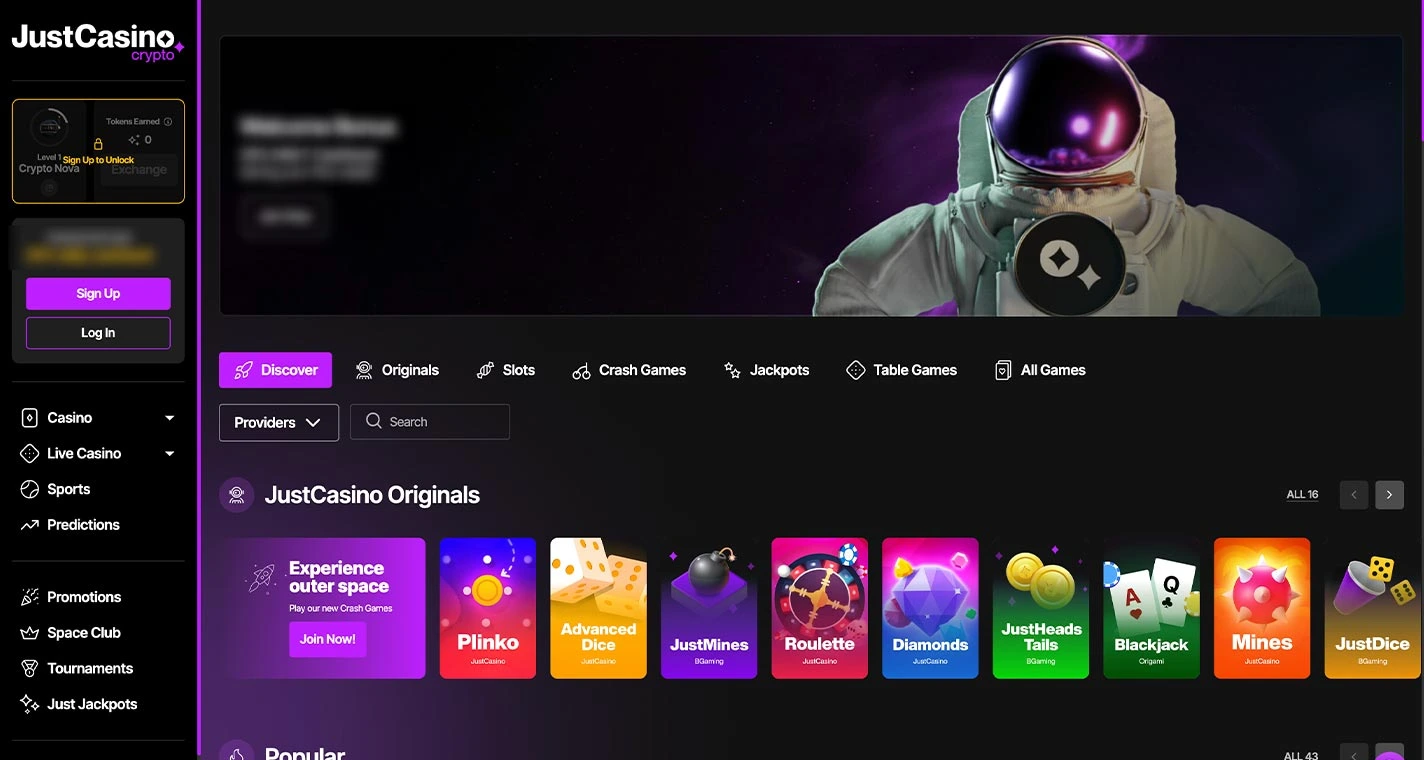The width and height of the screenshot is (1424, 760).
Task: Click the search magnifier icon
Action: click(374, 422)
